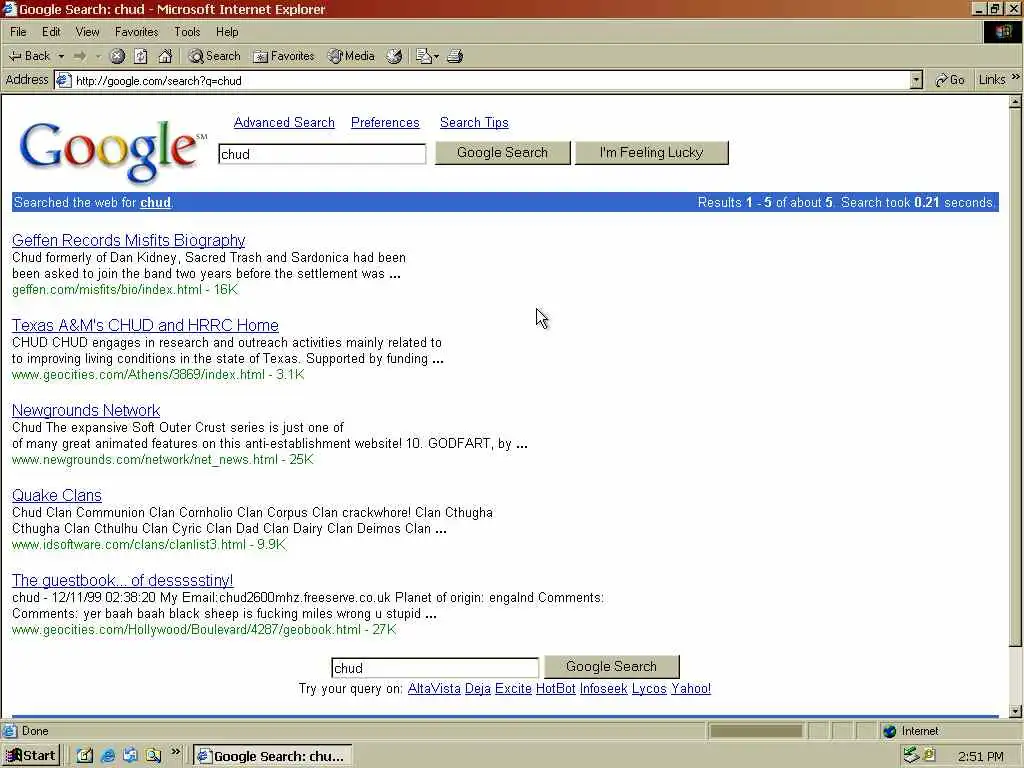Click the Stop loading icon

click(x=118, y=56)
